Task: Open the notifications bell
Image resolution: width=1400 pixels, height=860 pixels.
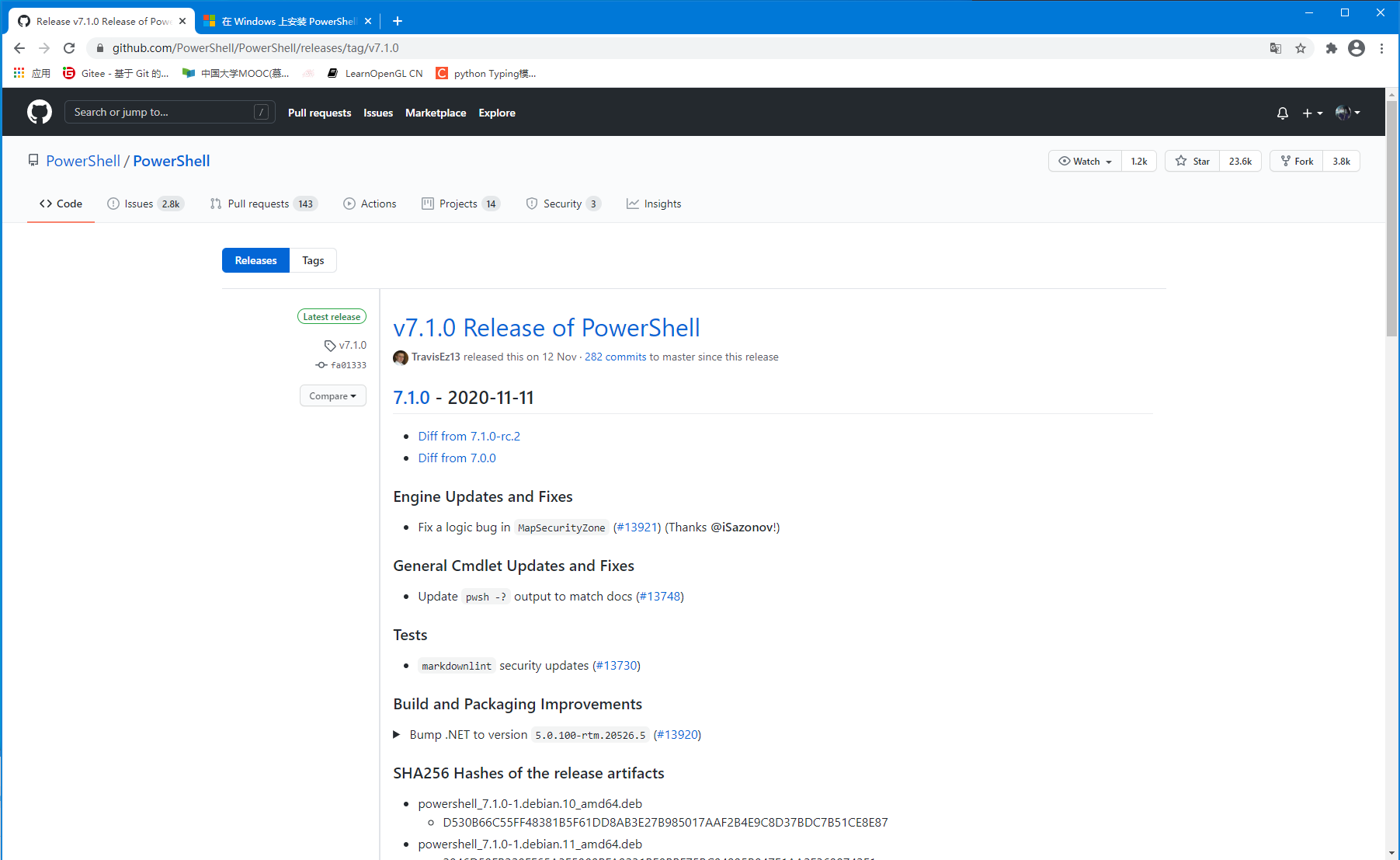Action: coord(1283,113)
